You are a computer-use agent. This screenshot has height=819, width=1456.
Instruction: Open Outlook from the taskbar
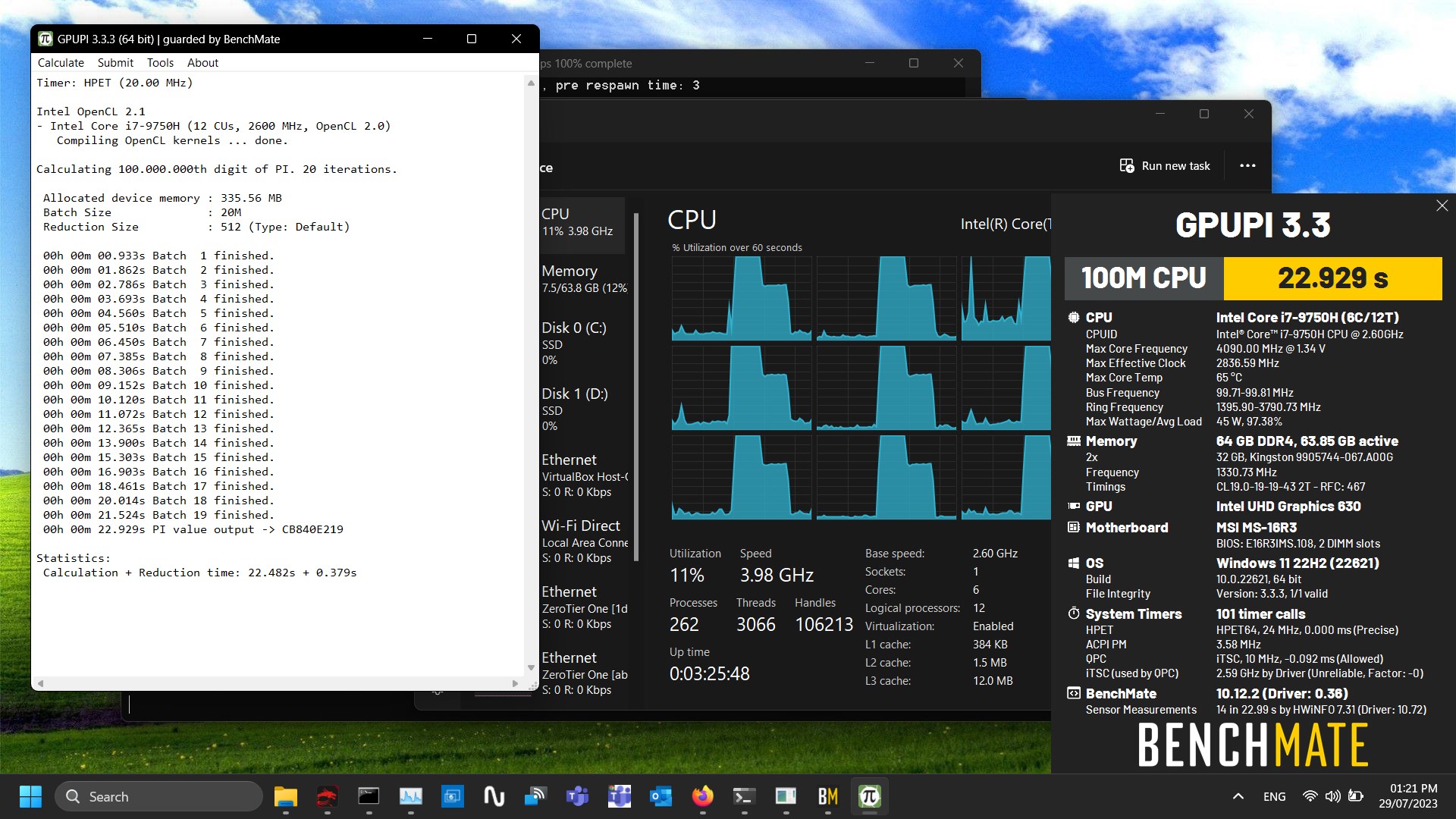pyautogui.click(x=661, y=796)
